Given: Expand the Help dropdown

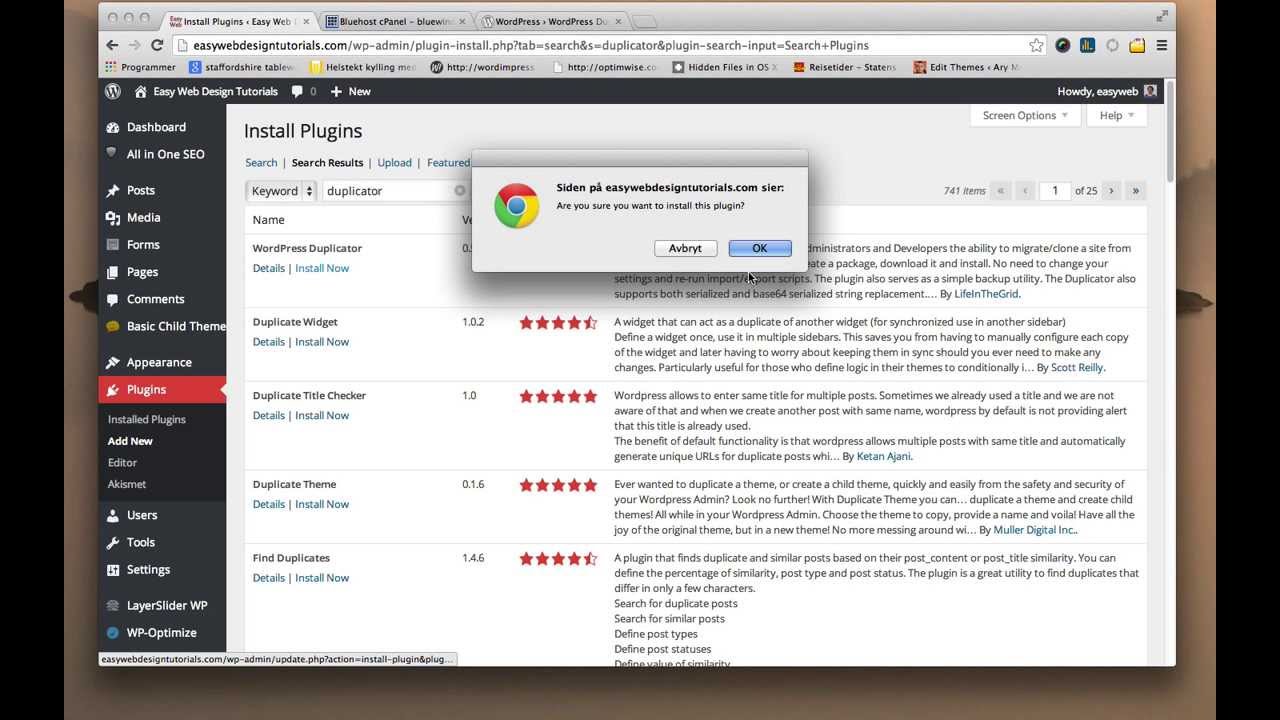Looking at the screenshot, I should pos(1116,115).
